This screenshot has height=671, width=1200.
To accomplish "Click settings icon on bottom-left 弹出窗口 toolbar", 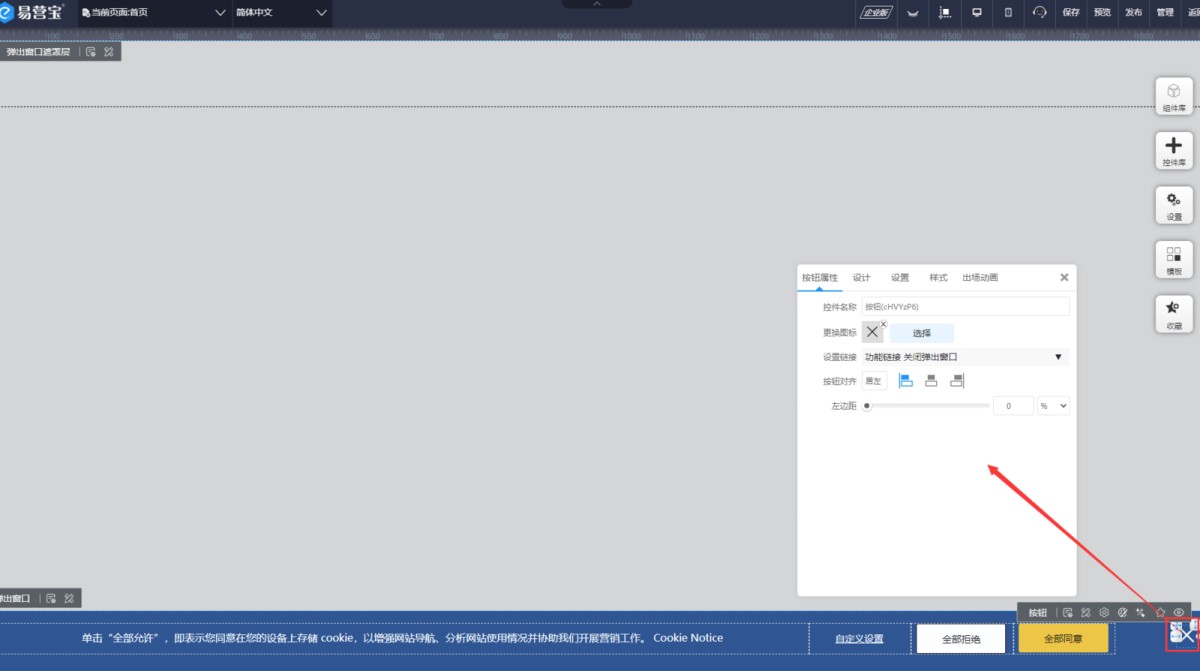I will 51,598.
